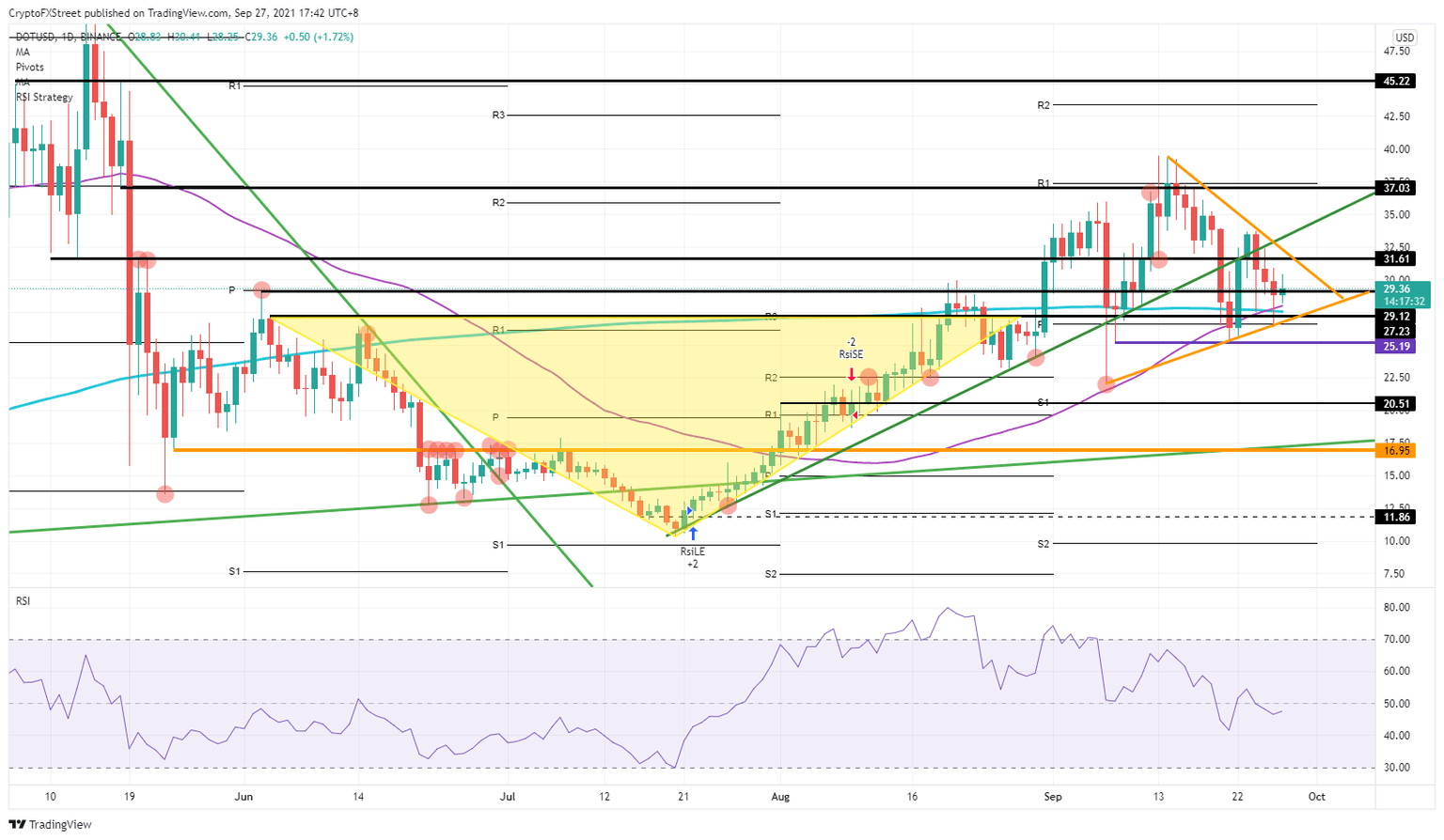Open the DOTUSD symbol selector

pyautogui.click(x=36, y=39)
